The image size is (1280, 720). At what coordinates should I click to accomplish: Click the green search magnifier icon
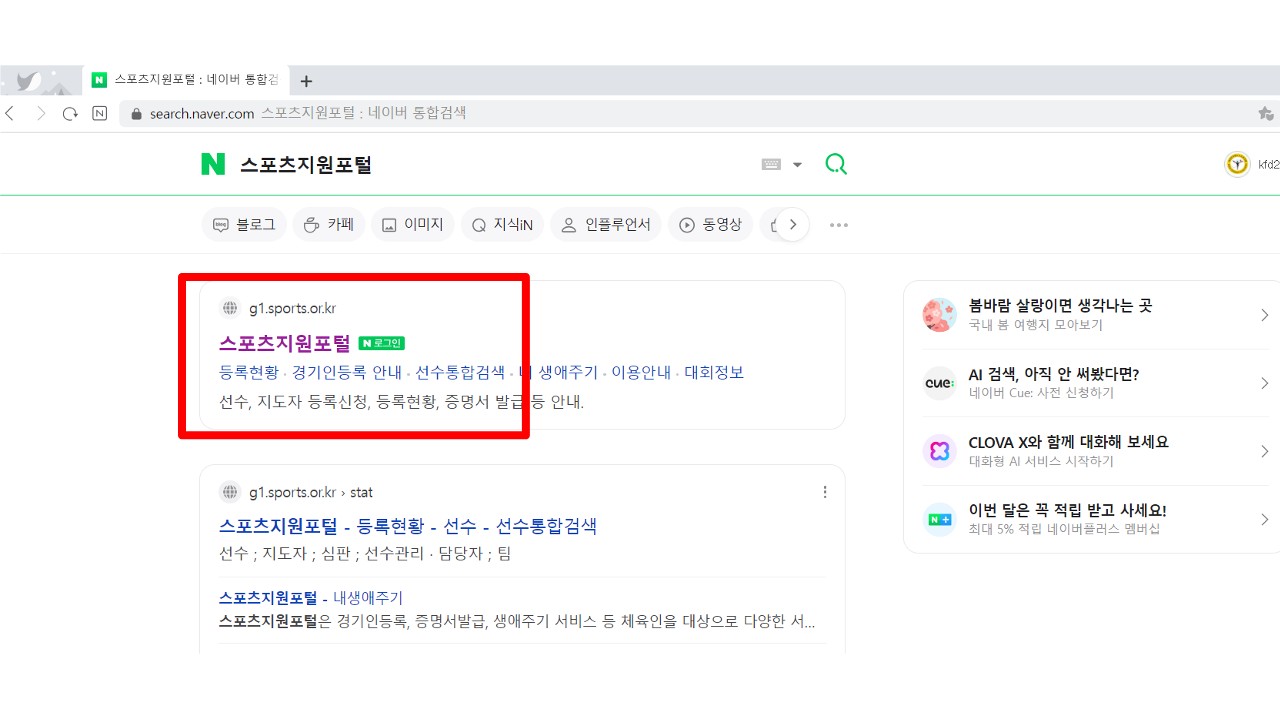tap(836, 164)
